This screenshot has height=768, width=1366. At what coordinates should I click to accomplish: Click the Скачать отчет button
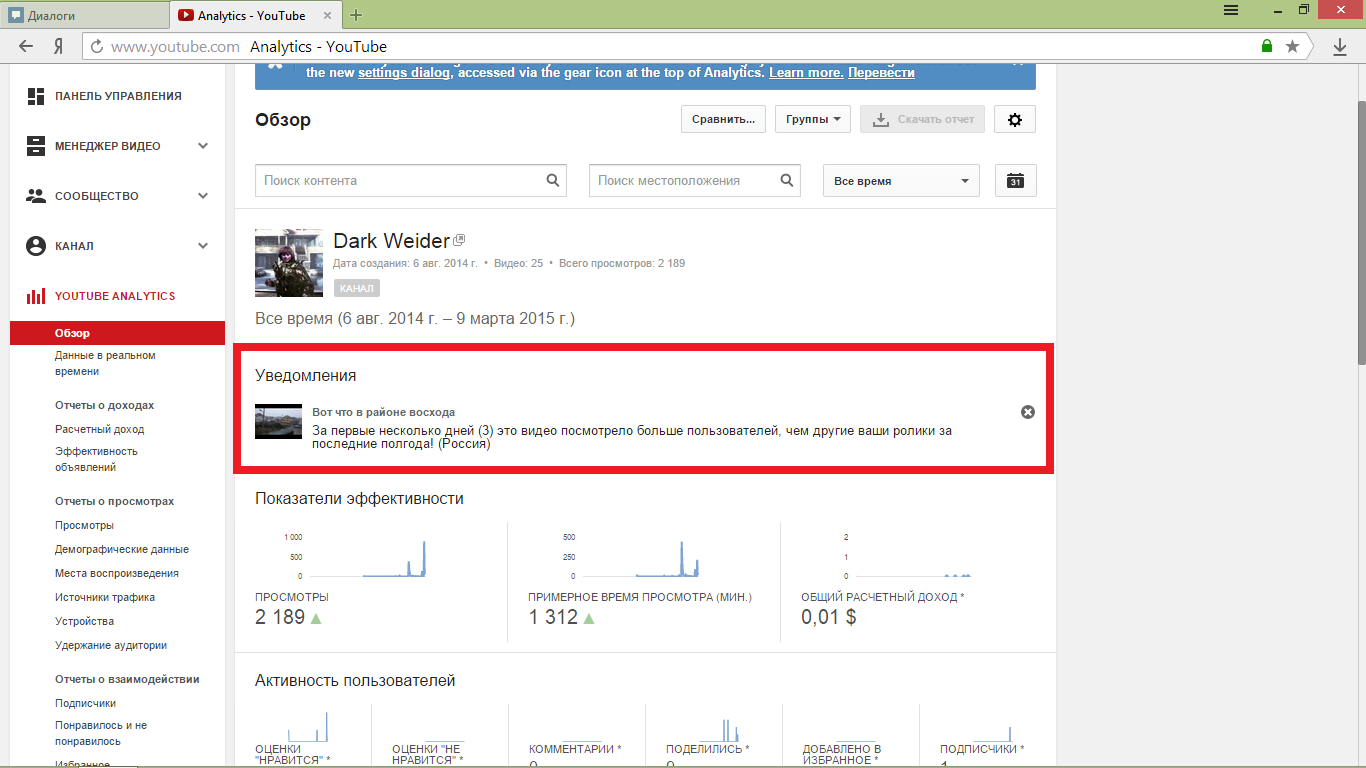(x=923, y=119)
